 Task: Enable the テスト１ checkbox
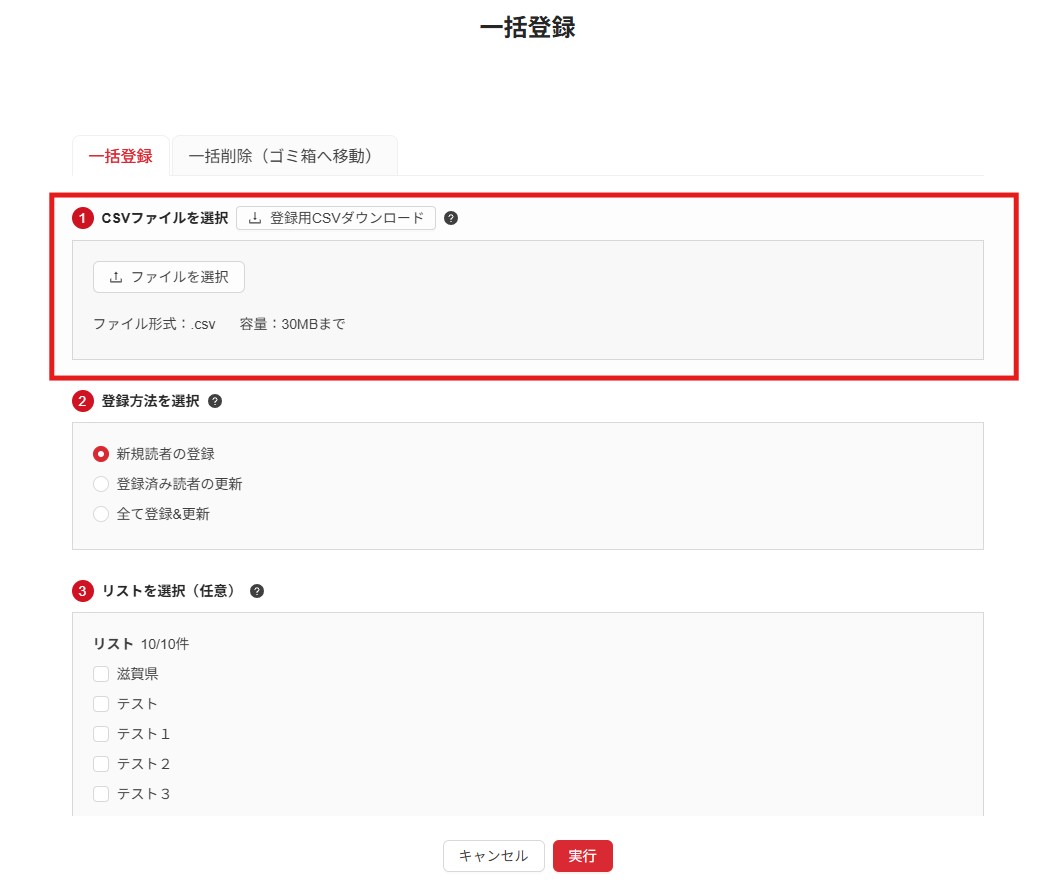[x=101, y=734]
